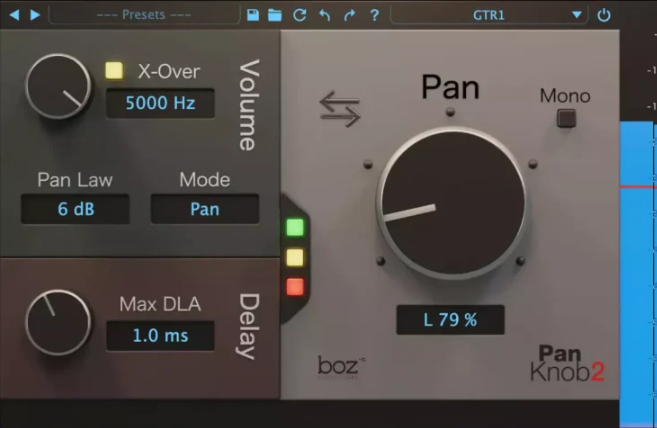Open preset folder icon
Viewport: 657px width, 428px height.
[275, 15]
